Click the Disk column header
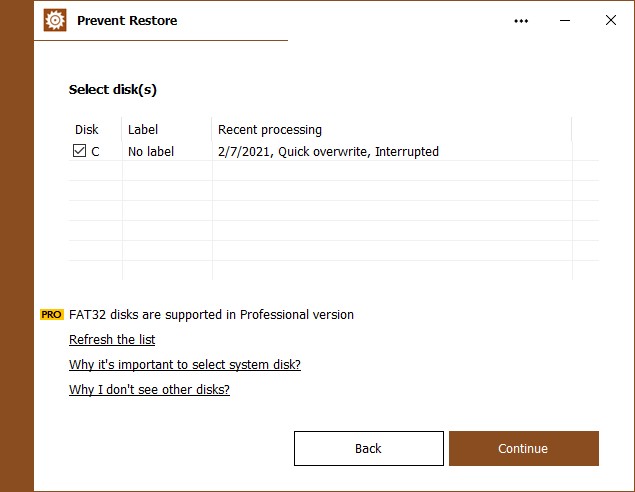 pyautogui.click(x=87, y=130)
